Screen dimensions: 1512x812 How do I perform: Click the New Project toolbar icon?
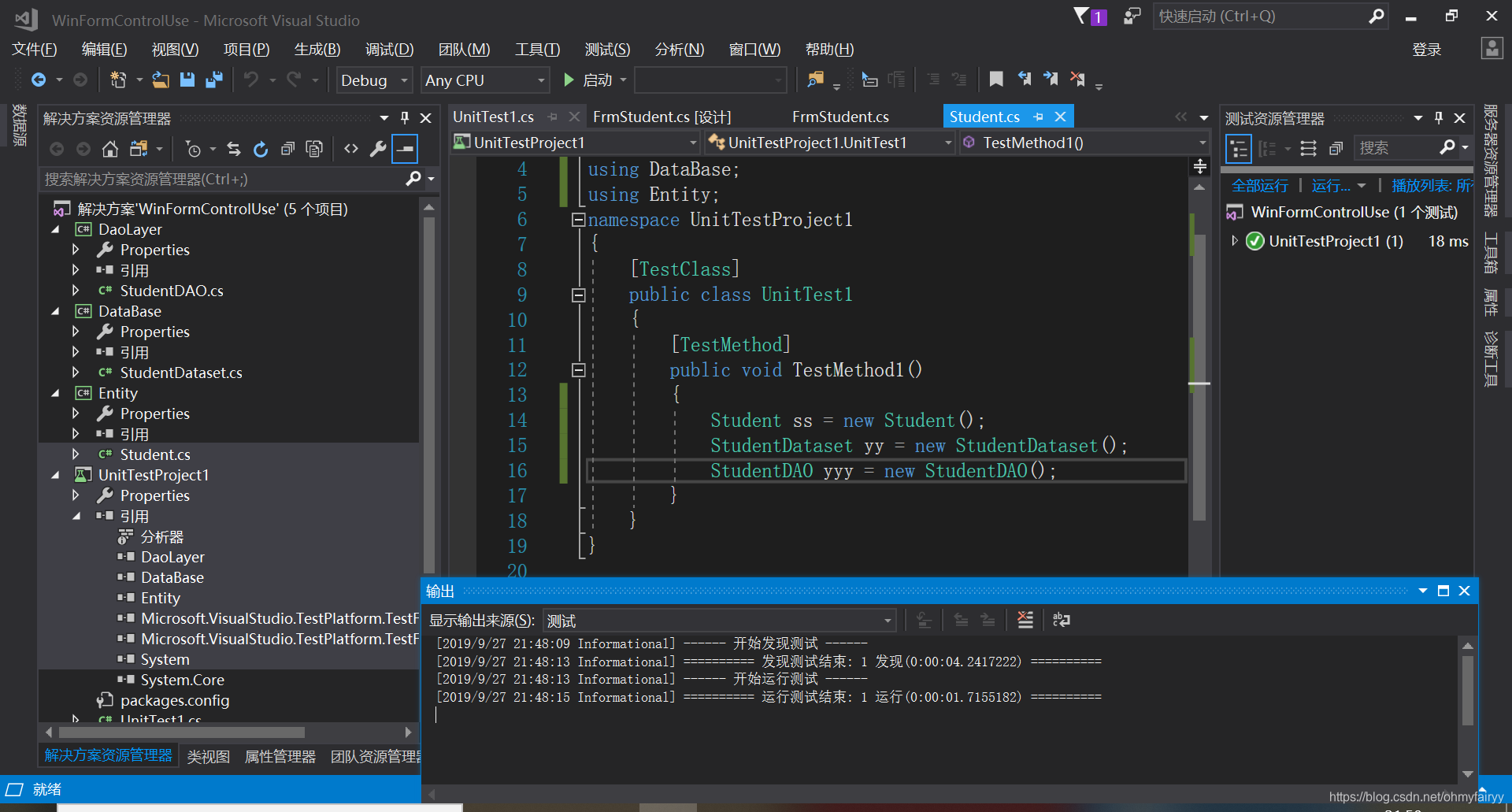118,80
